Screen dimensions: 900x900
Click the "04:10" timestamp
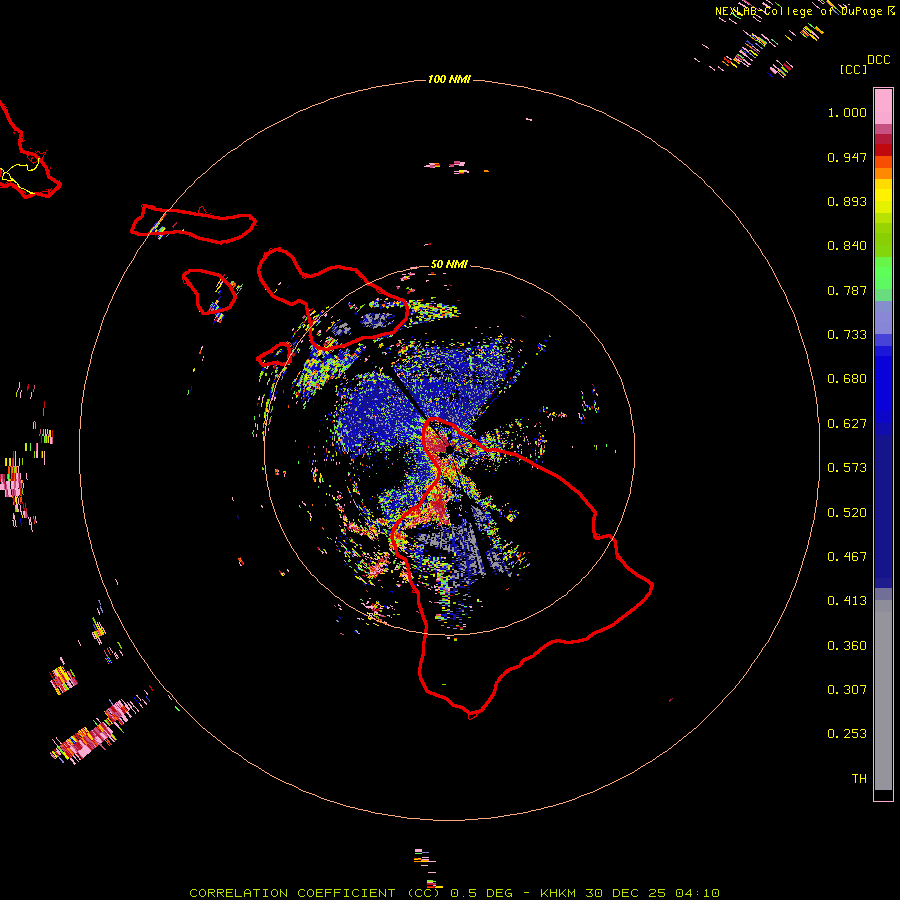tap(697, 893)
